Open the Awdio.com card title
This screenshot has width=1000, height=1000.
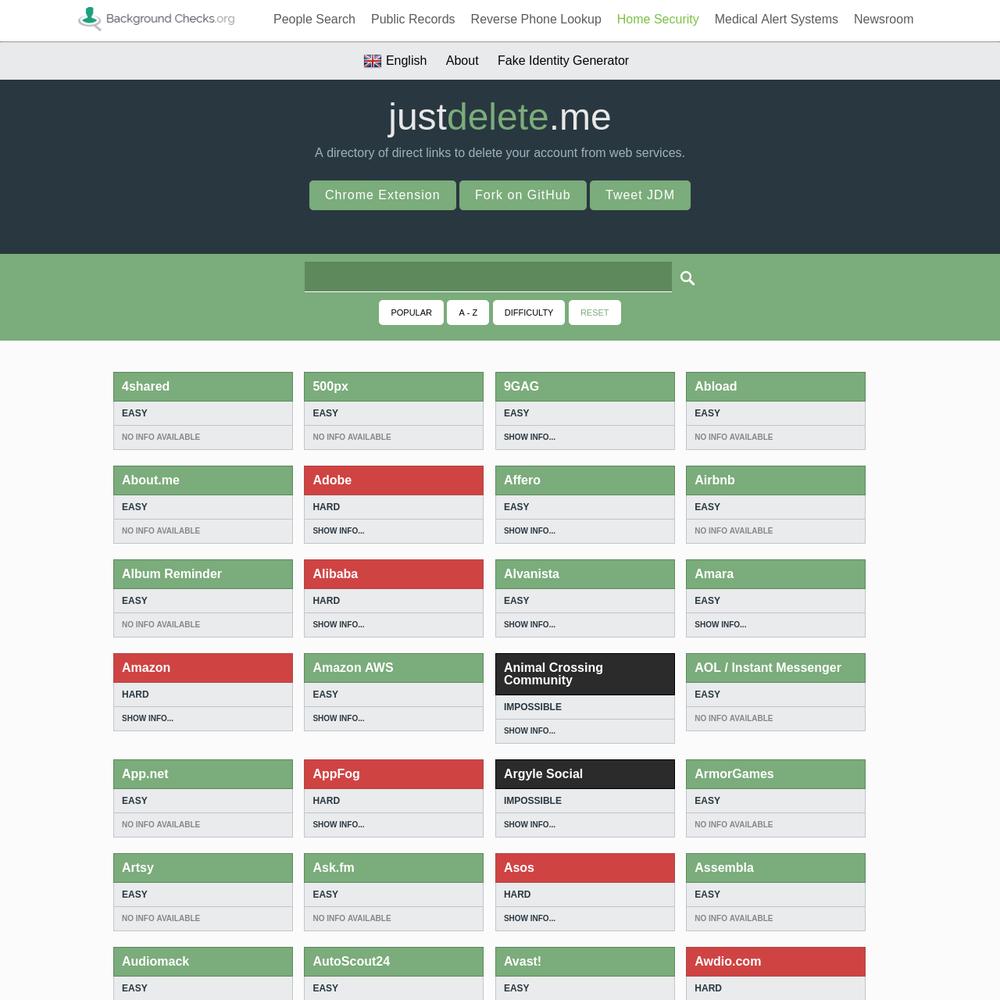coord(775,962)
